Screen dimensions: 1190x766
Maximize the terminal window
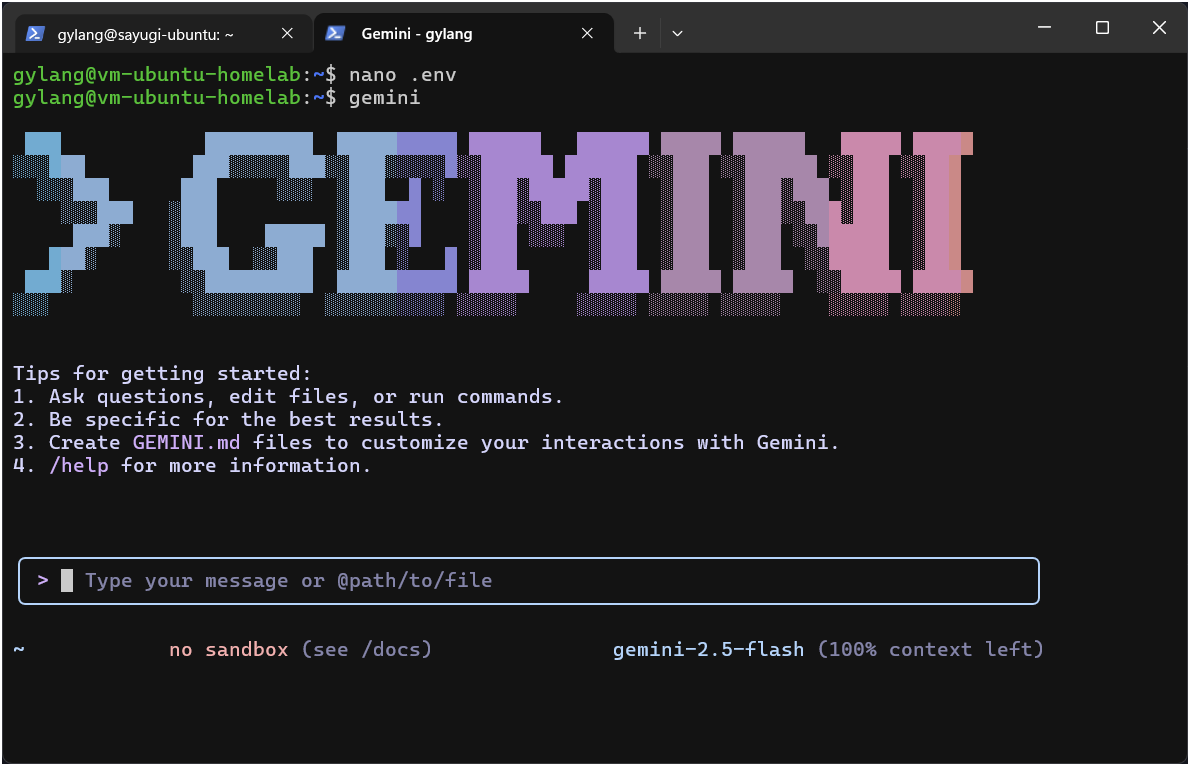point(1102,28)
